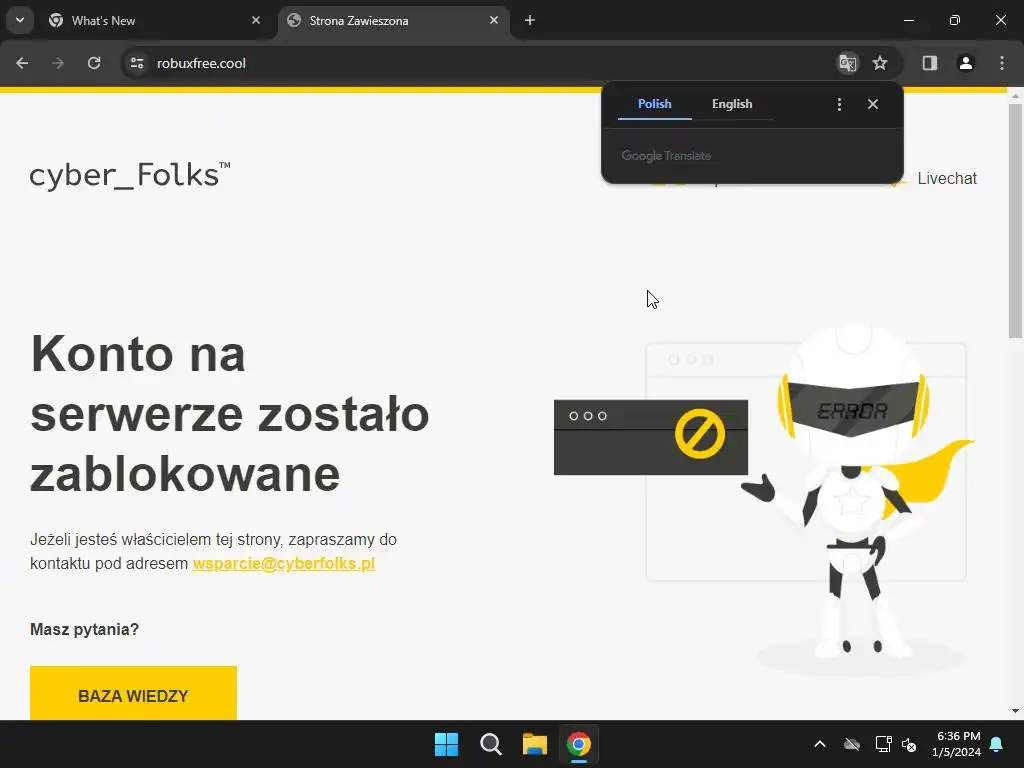Show hidden system tray icons chevron
The image size is (1024, 768).
820,744
